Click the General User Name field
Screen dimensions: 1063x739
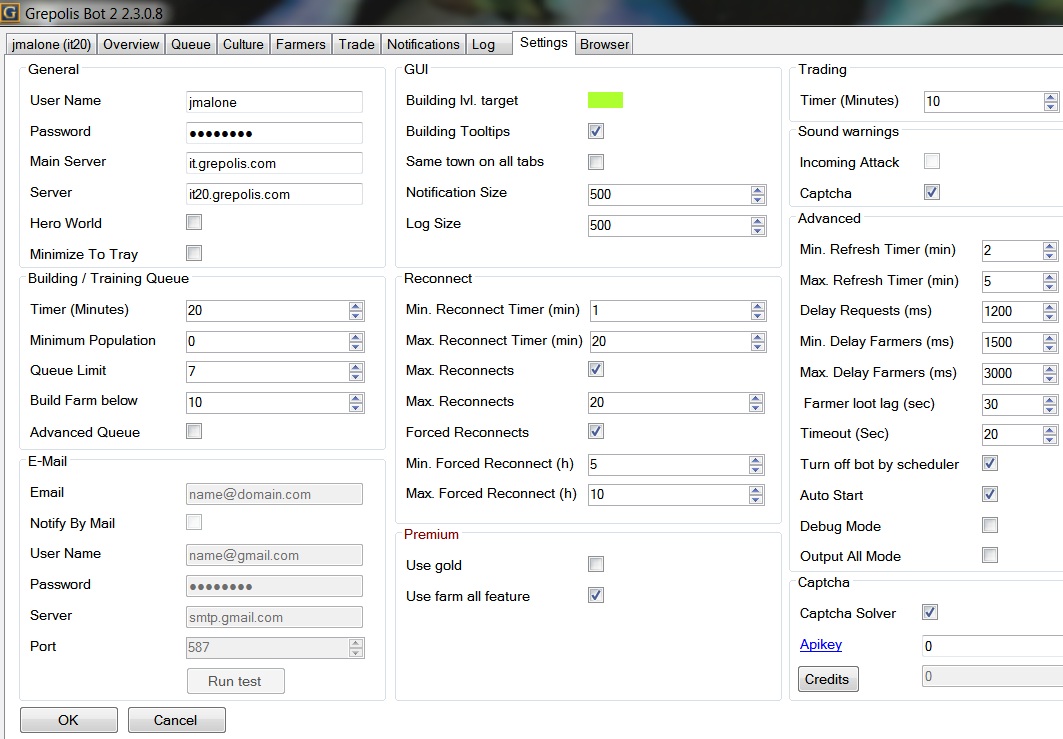[274, 102]
